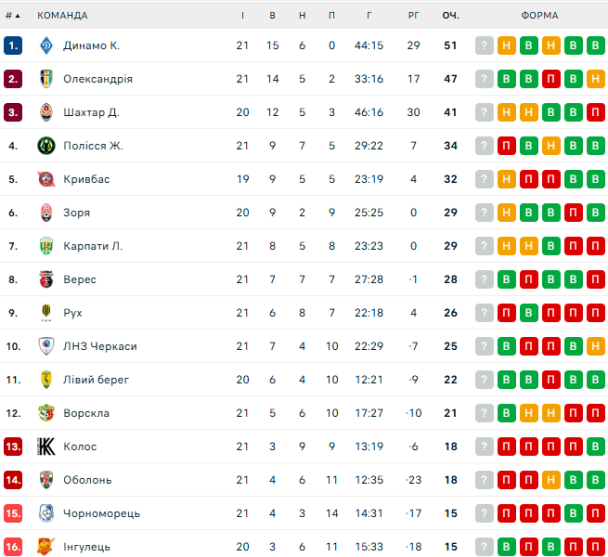The width and height of the screenshot is (608, 557).
Task: Sort standings by КОМАНДА column header
Action: tap(62, 15)
